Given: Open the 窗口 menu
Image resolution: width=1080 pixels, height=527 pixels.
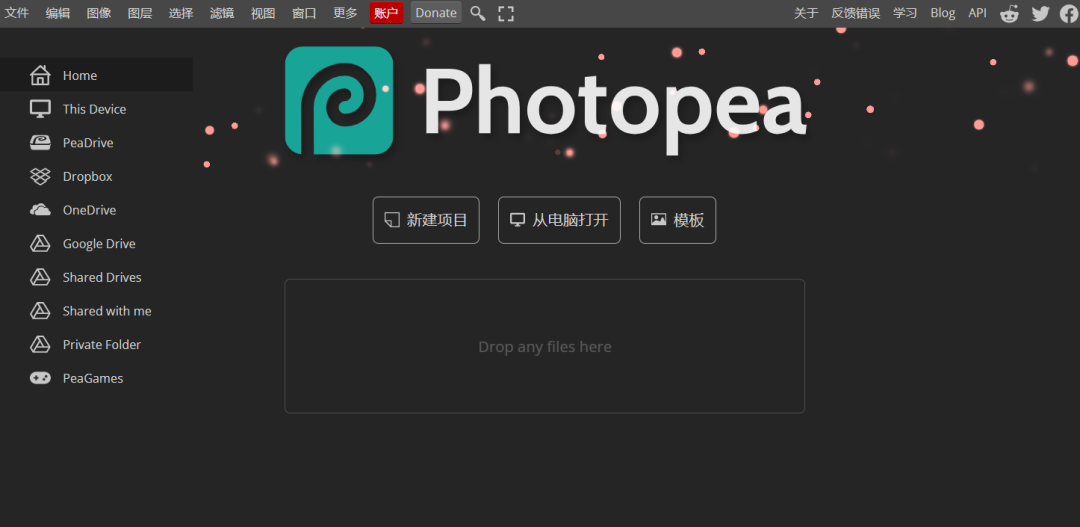Looking at the screenshot, I should pos(304,13).
